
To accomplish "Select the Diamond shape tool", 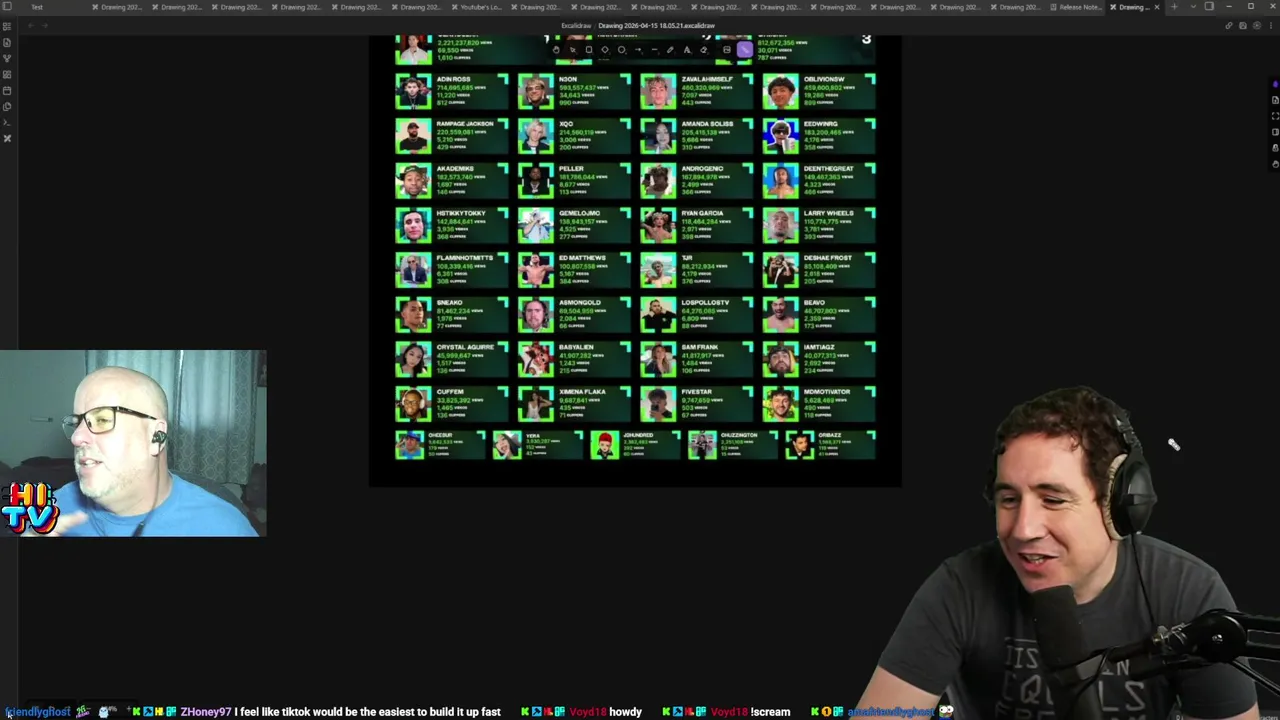I will click(605, 50).
